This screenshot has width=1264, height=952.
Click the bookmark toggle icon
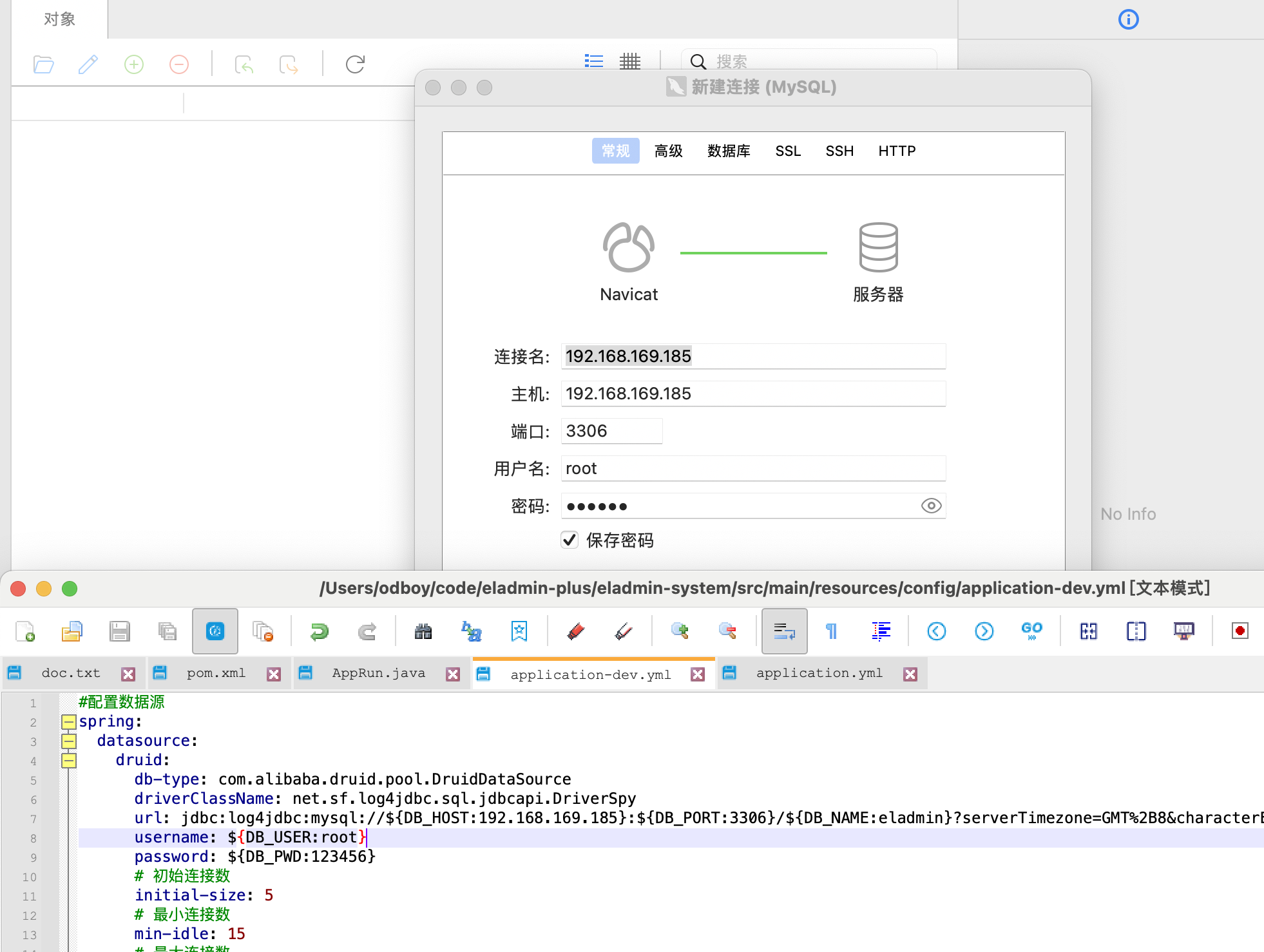[x=519, y=631]
